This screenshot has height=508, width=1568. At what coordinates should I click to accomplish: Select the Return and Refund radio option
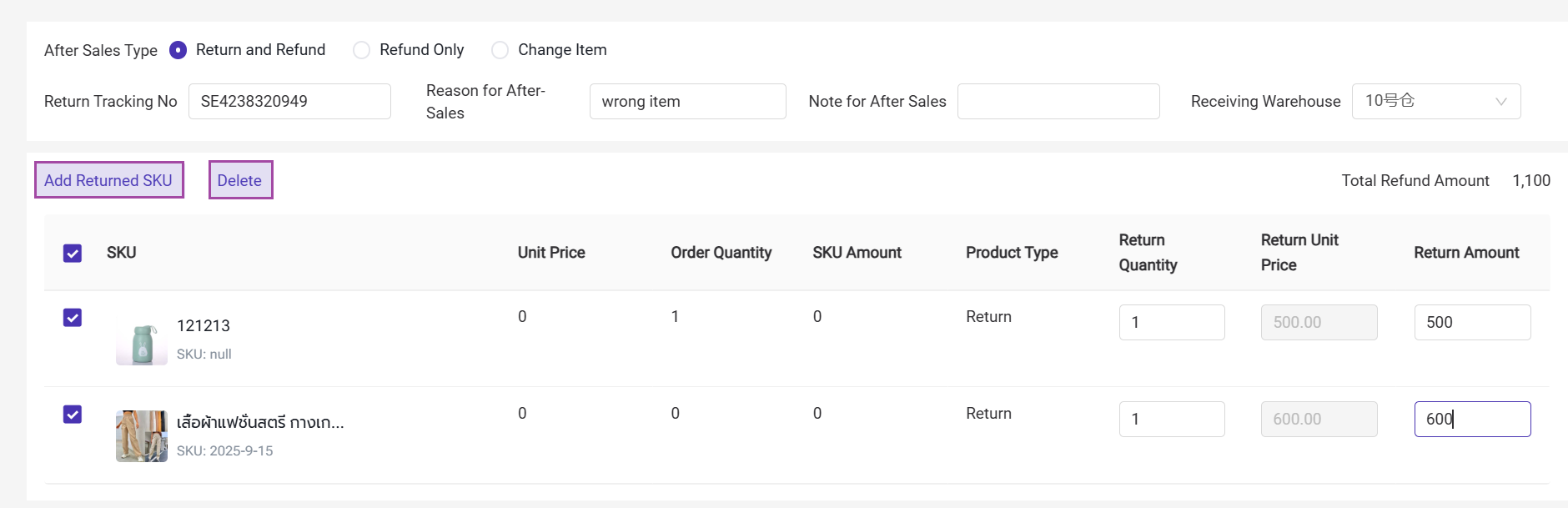point(178,50)
